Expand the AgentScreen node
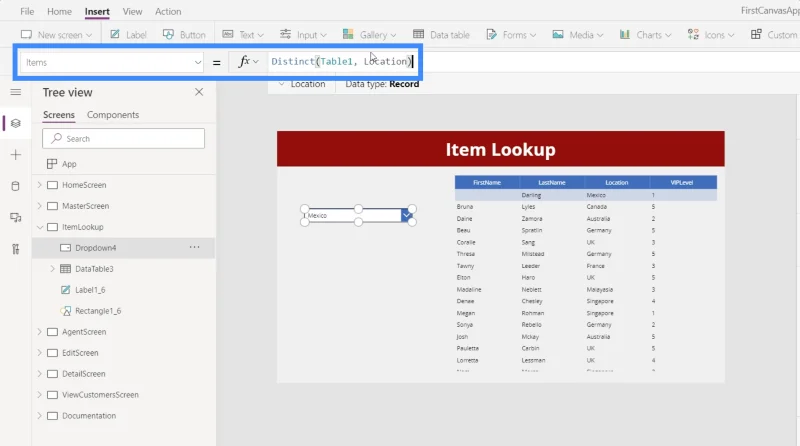Screen dimensions: 800x446 click(40, 332)
